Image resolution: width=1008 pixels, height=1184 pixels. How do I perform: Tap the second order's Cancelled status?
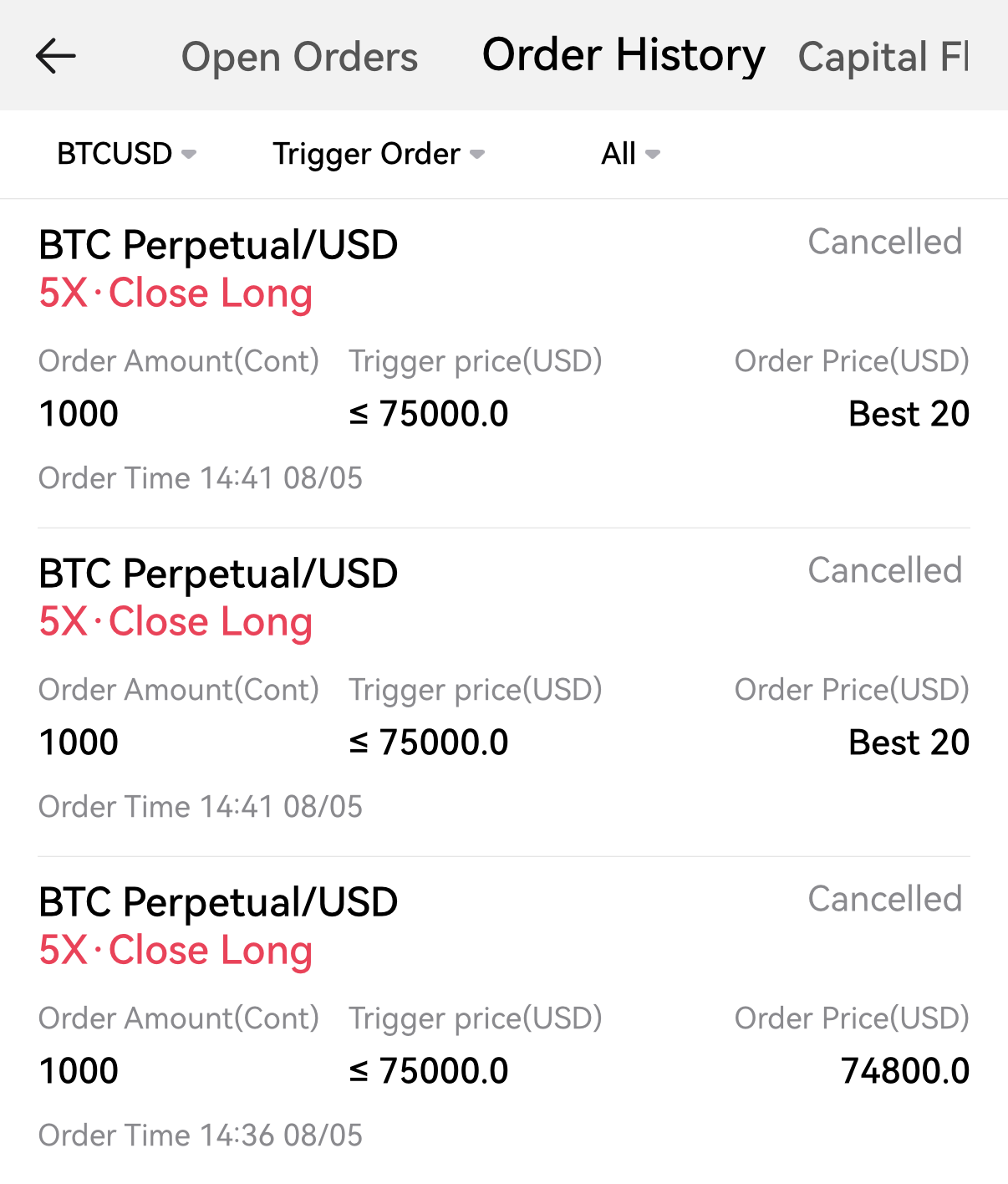(884, 570)
